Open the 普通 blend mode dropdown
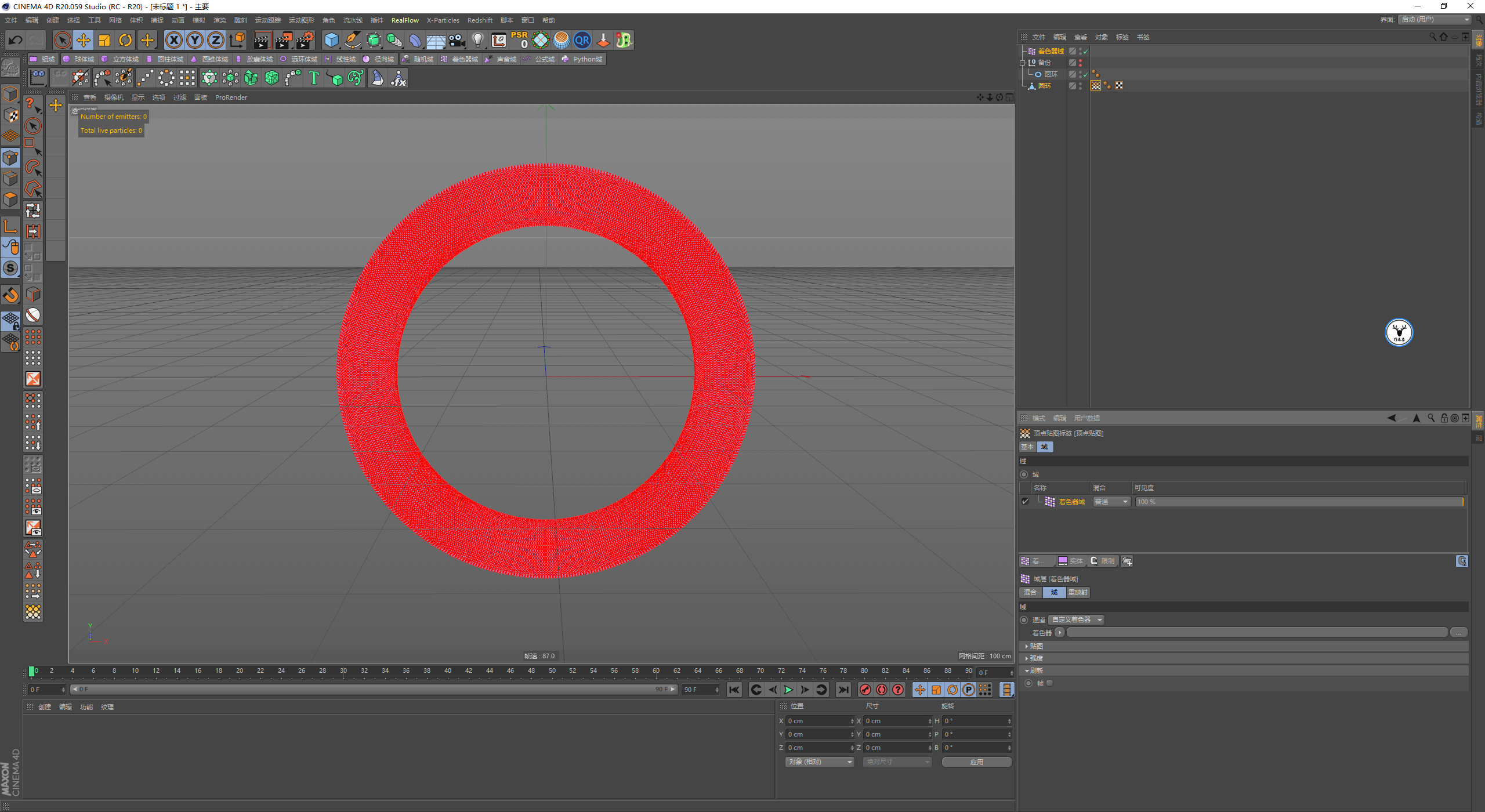 (1111, 502)
